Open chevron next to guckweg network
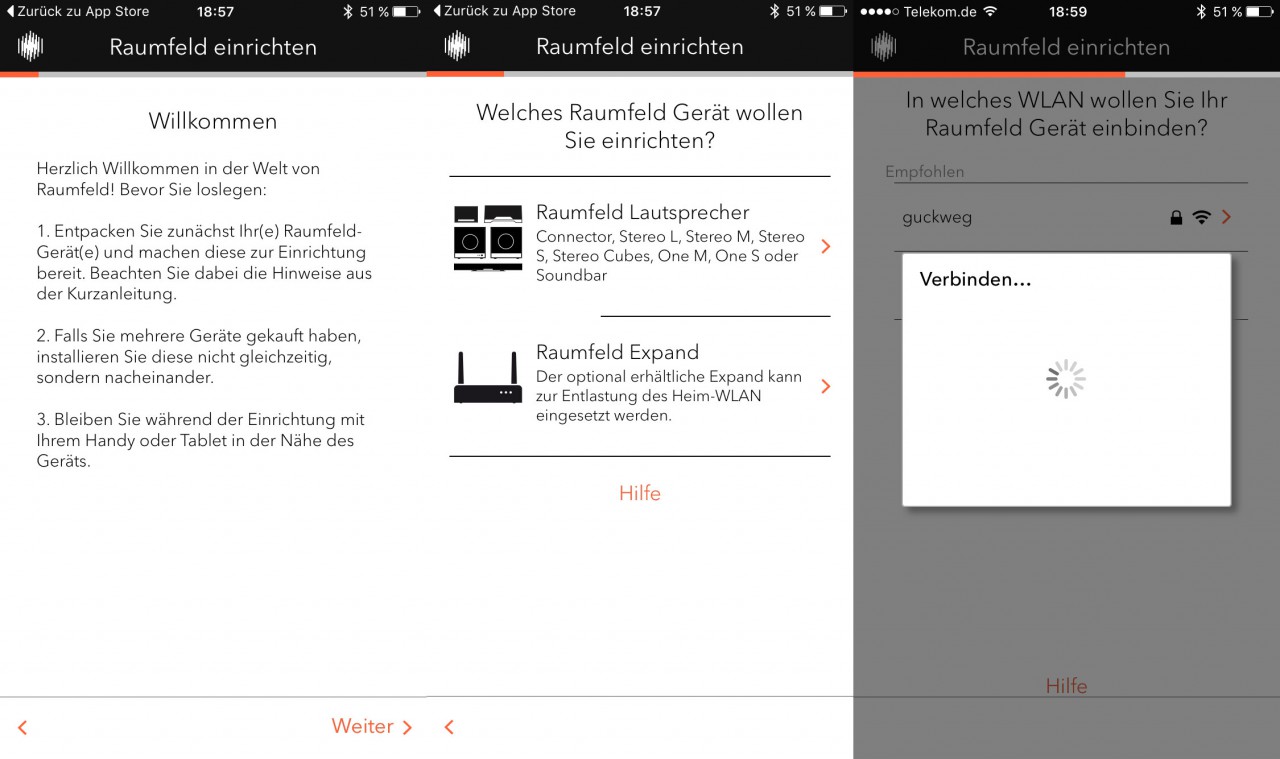1280x759 pixels. [x=1226, y=217]
